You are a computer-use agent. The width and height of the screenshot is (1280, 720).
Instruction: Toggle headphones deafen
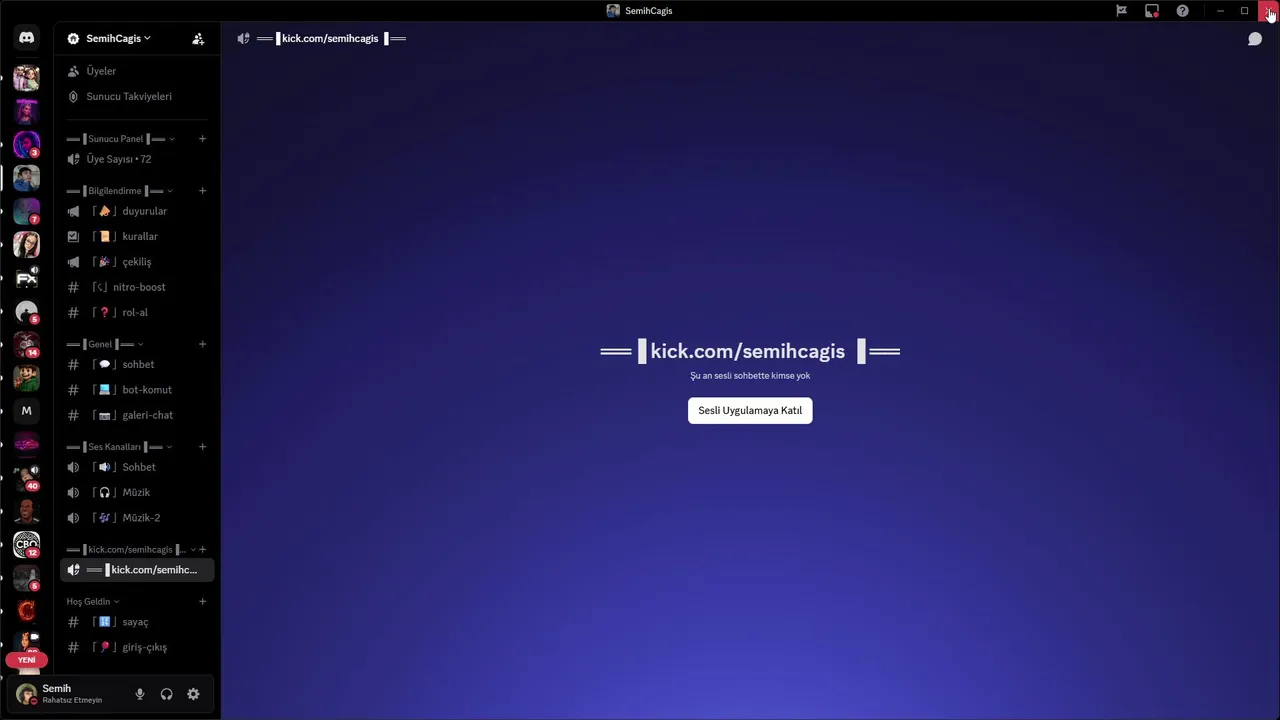coord(167,694)
